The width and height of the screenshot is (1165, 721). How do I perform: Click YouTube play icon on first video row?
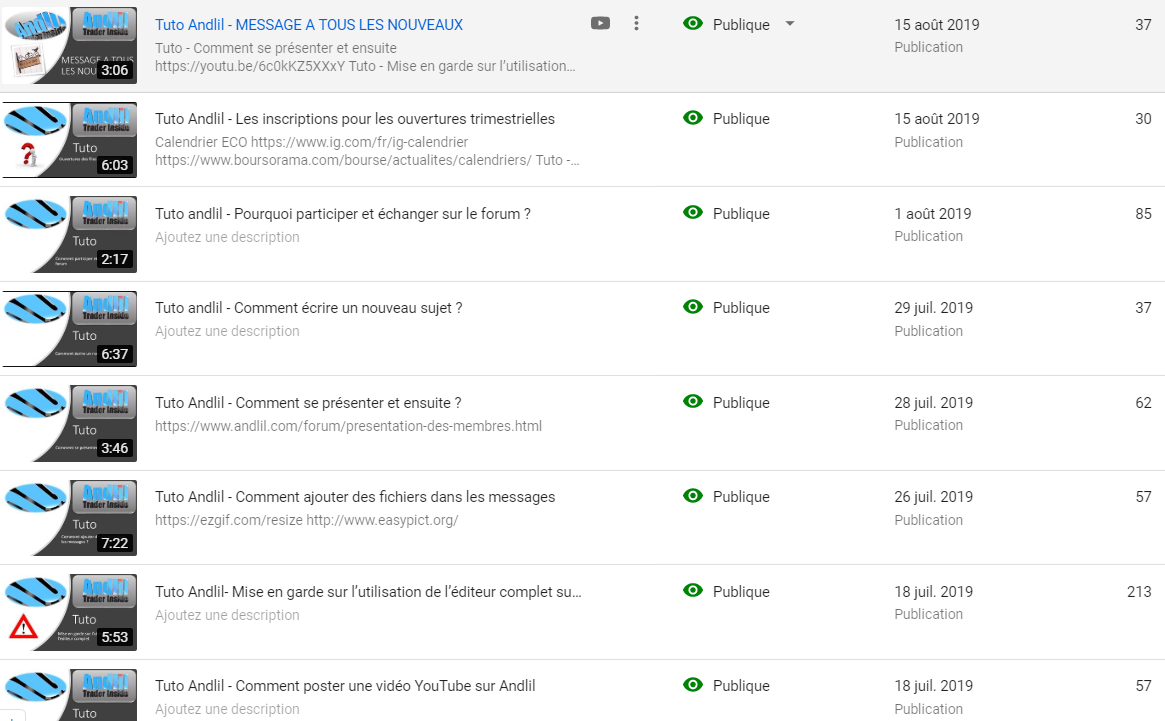[x=600, y=24]
